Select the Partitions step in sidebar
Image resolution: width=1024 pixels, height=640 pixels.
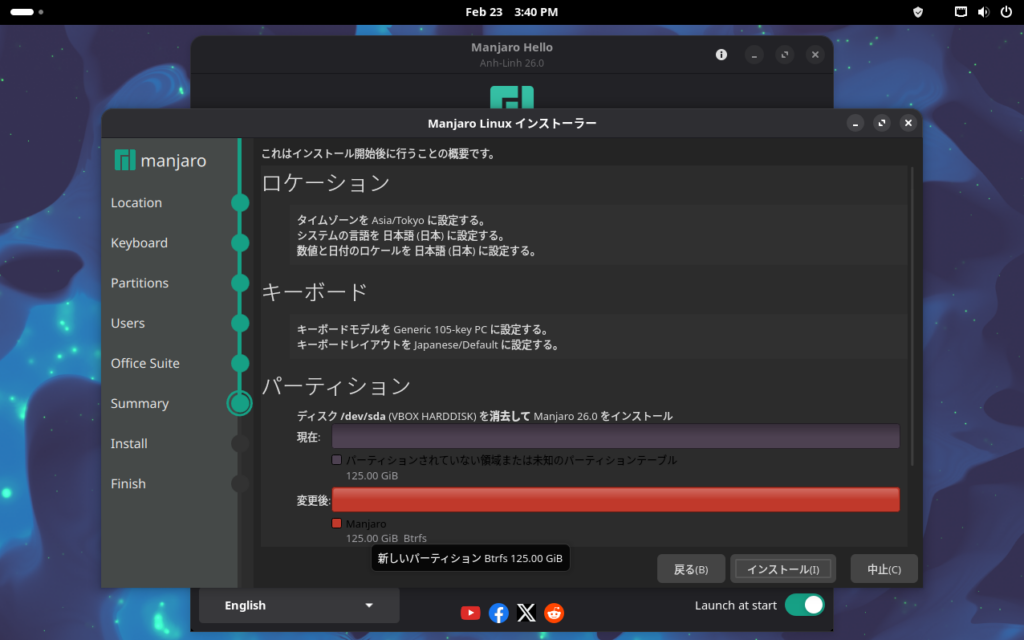click(x=140, y=283)
